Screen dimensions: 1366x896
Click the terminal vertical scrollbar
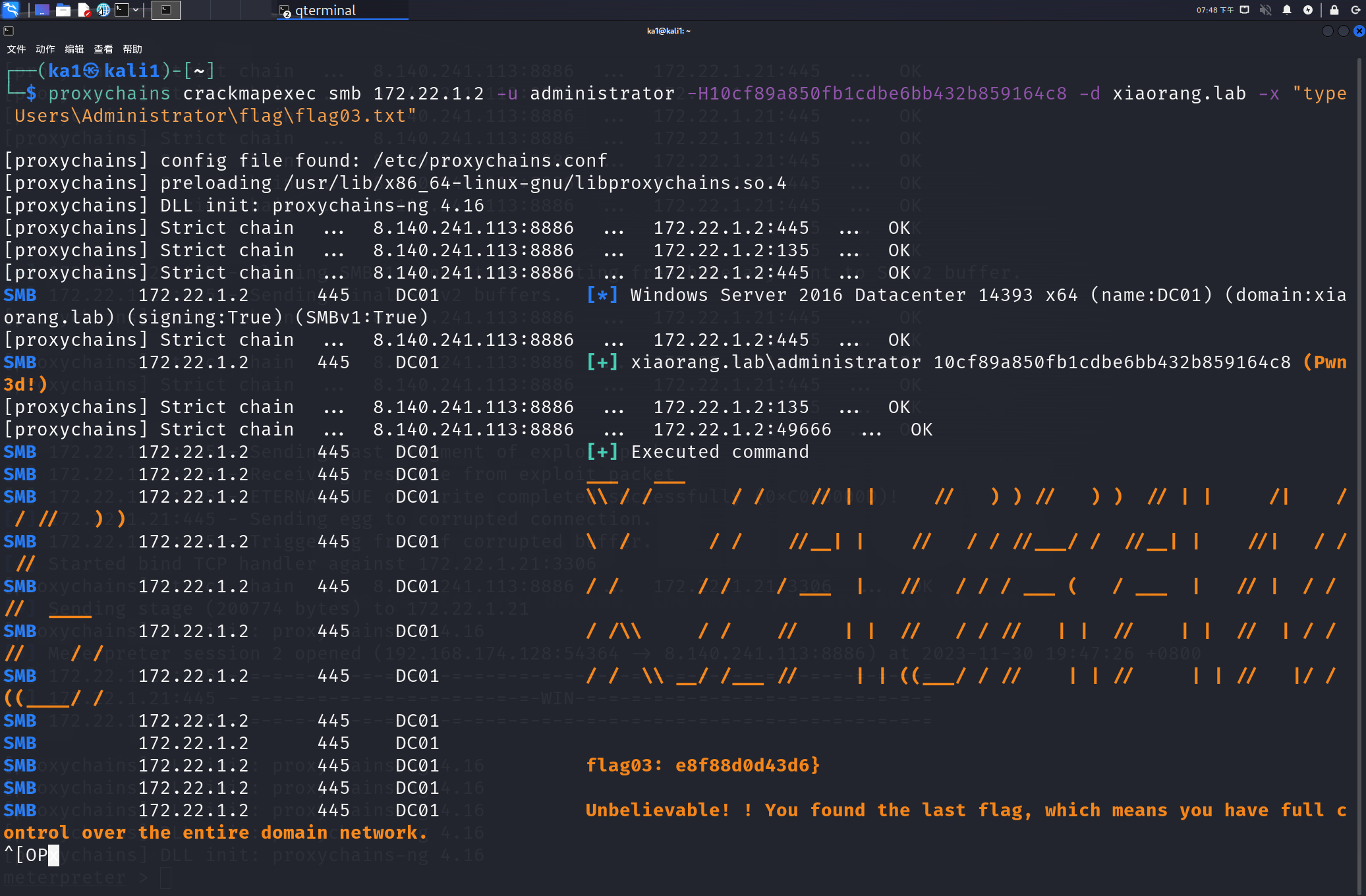coord(1359,461)
